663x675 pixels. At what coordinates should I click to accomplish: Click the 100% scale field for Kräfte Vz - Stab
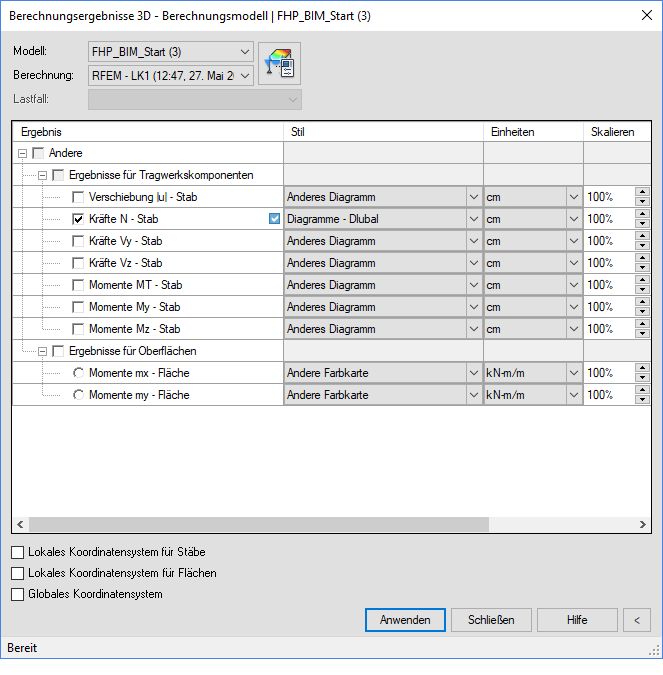pos(609,263)
